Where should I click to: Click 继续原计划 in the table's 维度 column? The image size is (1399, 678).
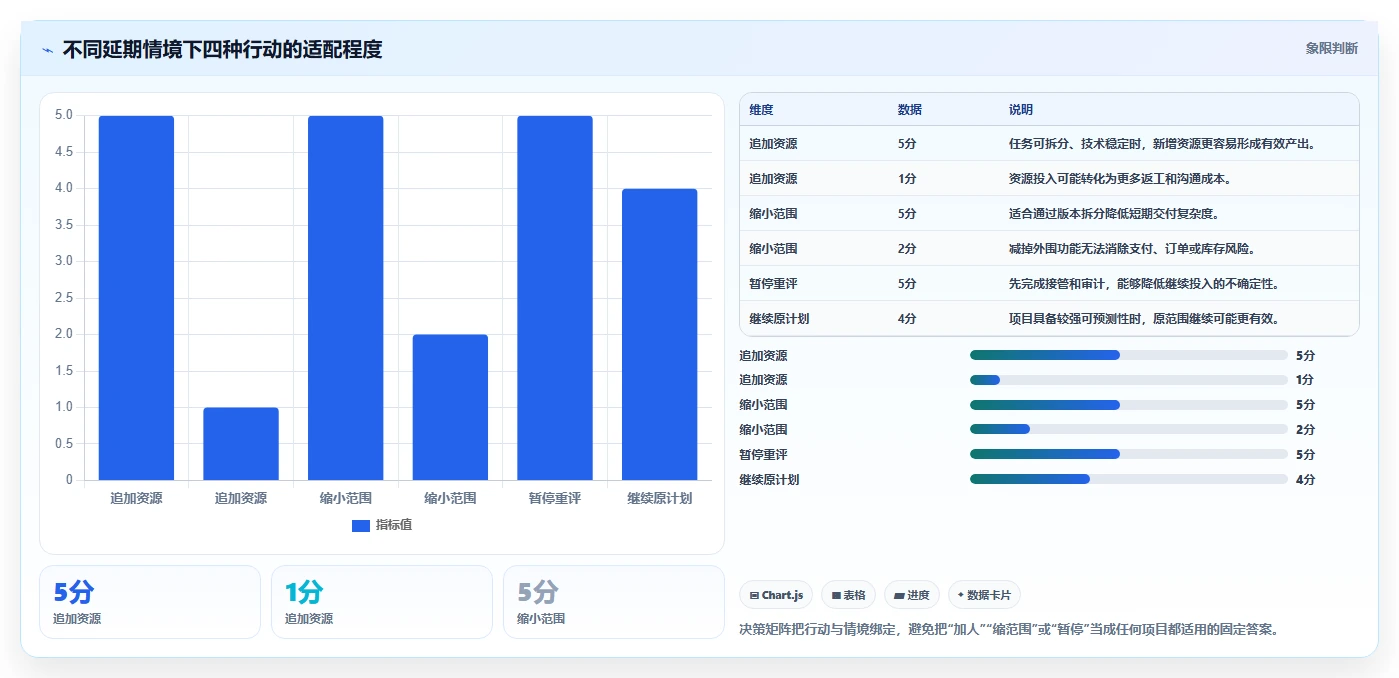tap(779, 319)
